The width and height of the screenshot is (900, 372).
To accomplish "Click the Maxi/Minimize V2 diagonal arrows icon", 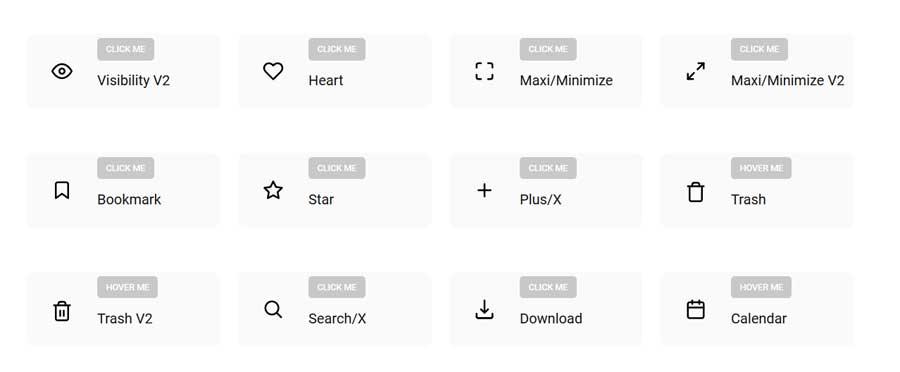I will click(x=696, y=71).
